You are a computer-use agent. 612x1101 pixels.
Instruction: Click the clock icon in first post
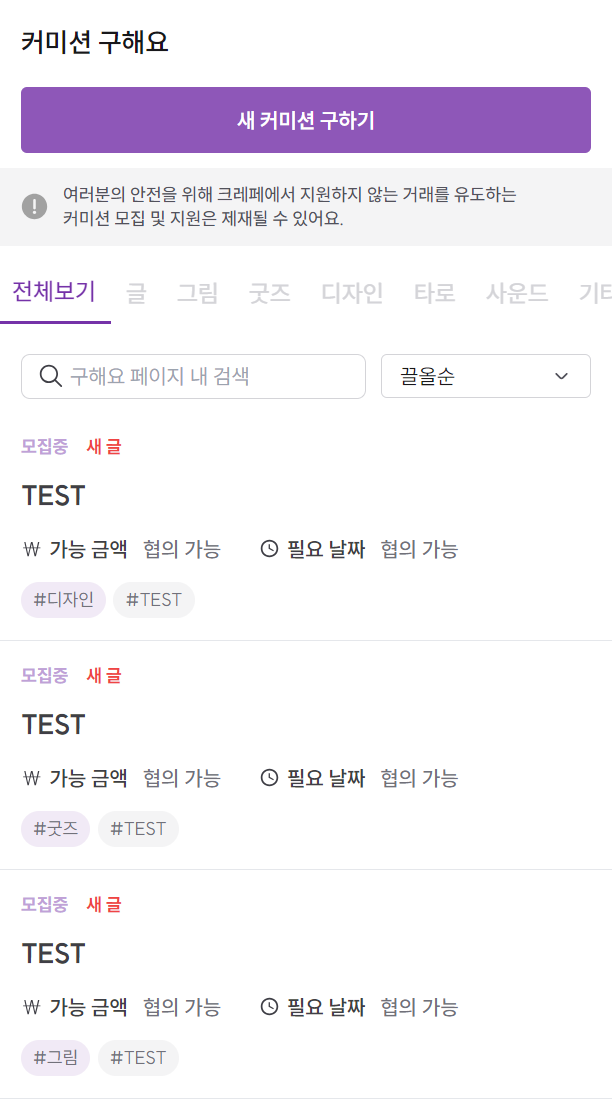click(270, 548)
